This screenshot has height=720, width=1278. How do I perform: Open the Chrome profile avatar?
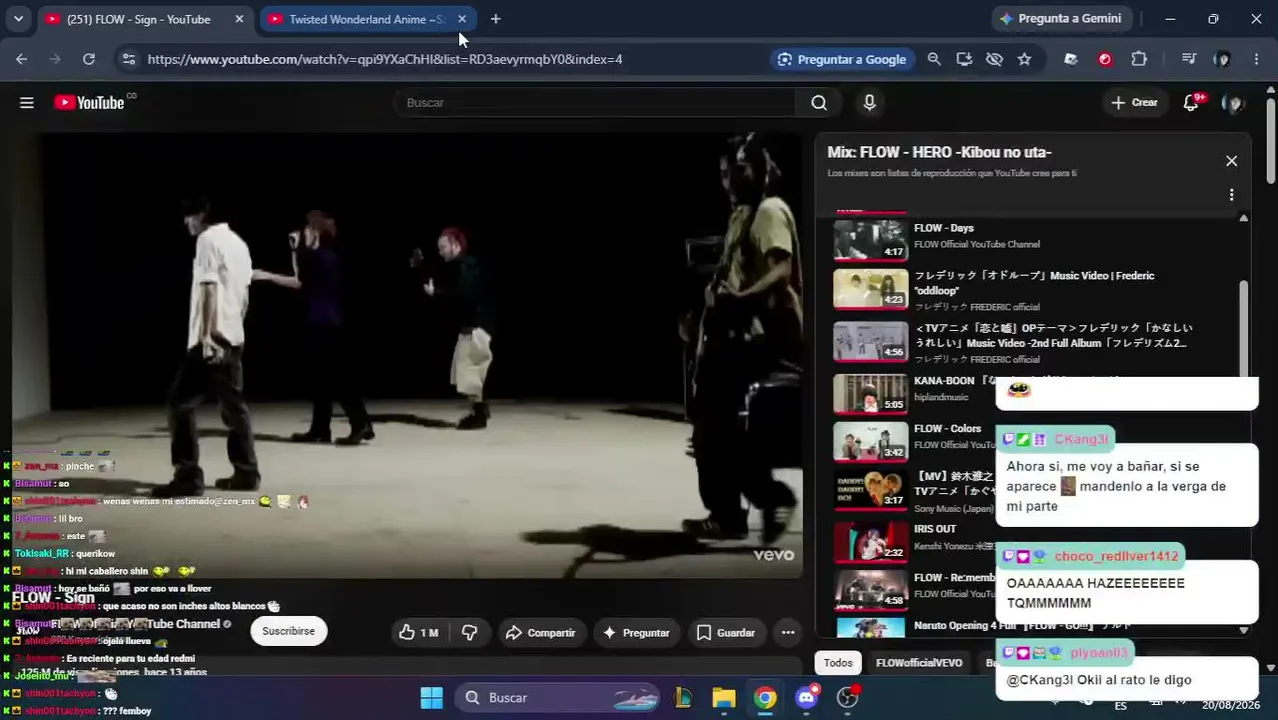1222,59
